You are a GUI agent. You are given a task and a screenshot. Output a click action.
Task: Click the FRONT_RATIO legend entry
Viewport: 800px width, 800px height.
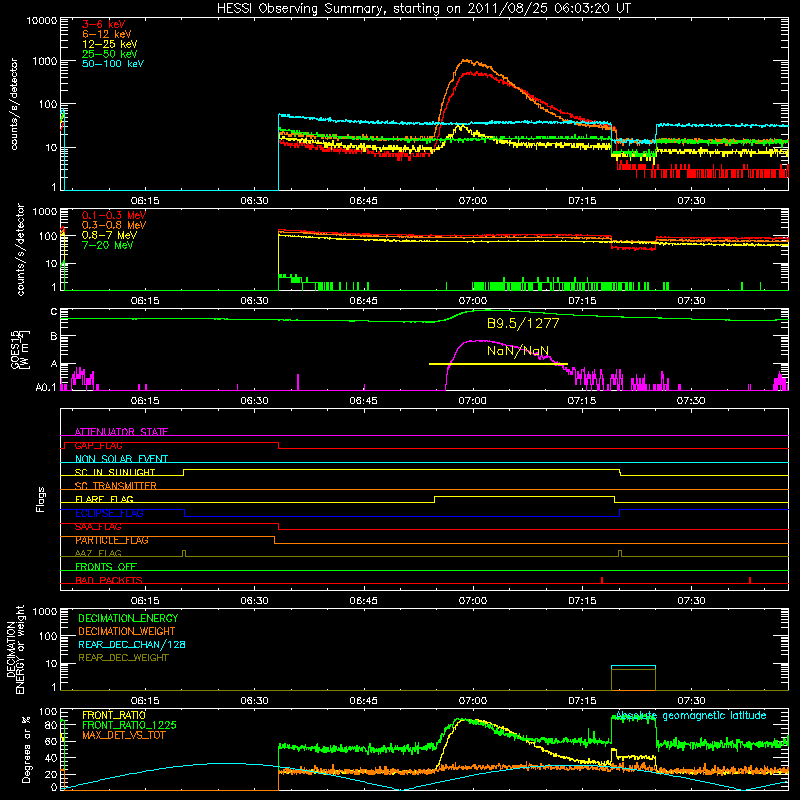point(114,715)
